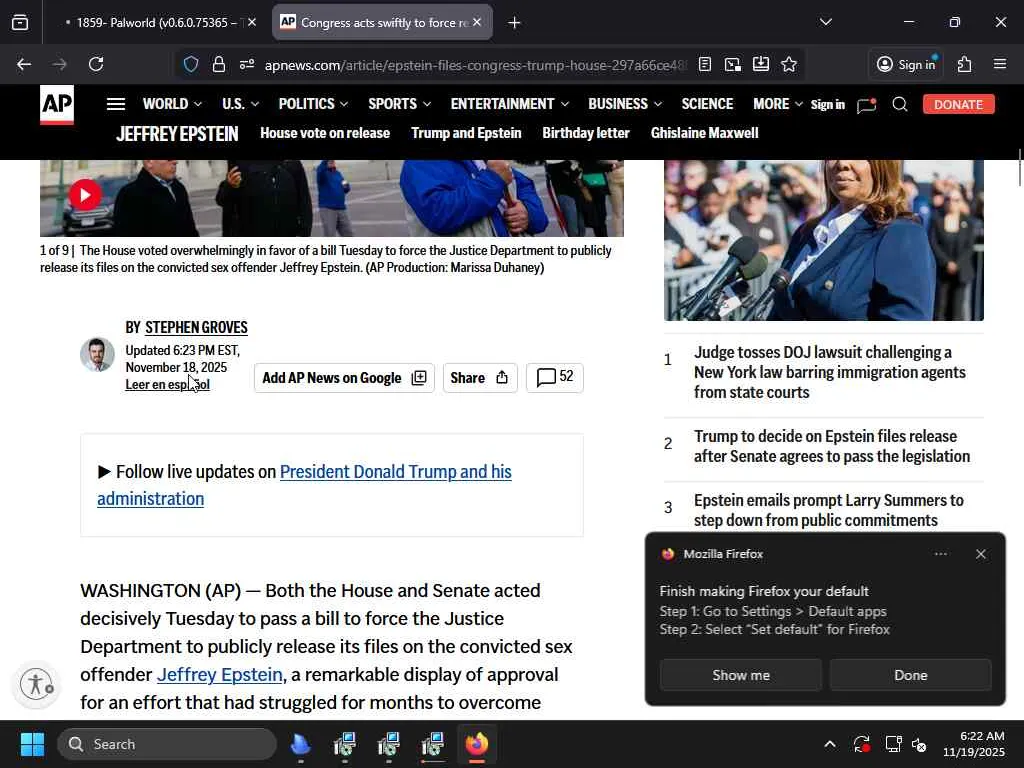Expand the ENTERTAINMENT menu
Screen dimensions: 1024x768
[509, 104]
